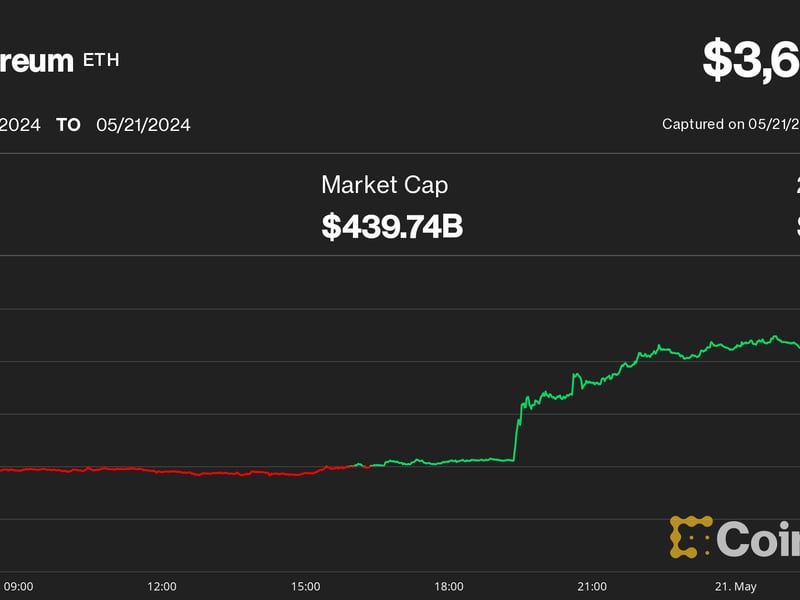800x600 pixels.
Task: Click the 05/21/2024 end date
Action: (143, 125)
